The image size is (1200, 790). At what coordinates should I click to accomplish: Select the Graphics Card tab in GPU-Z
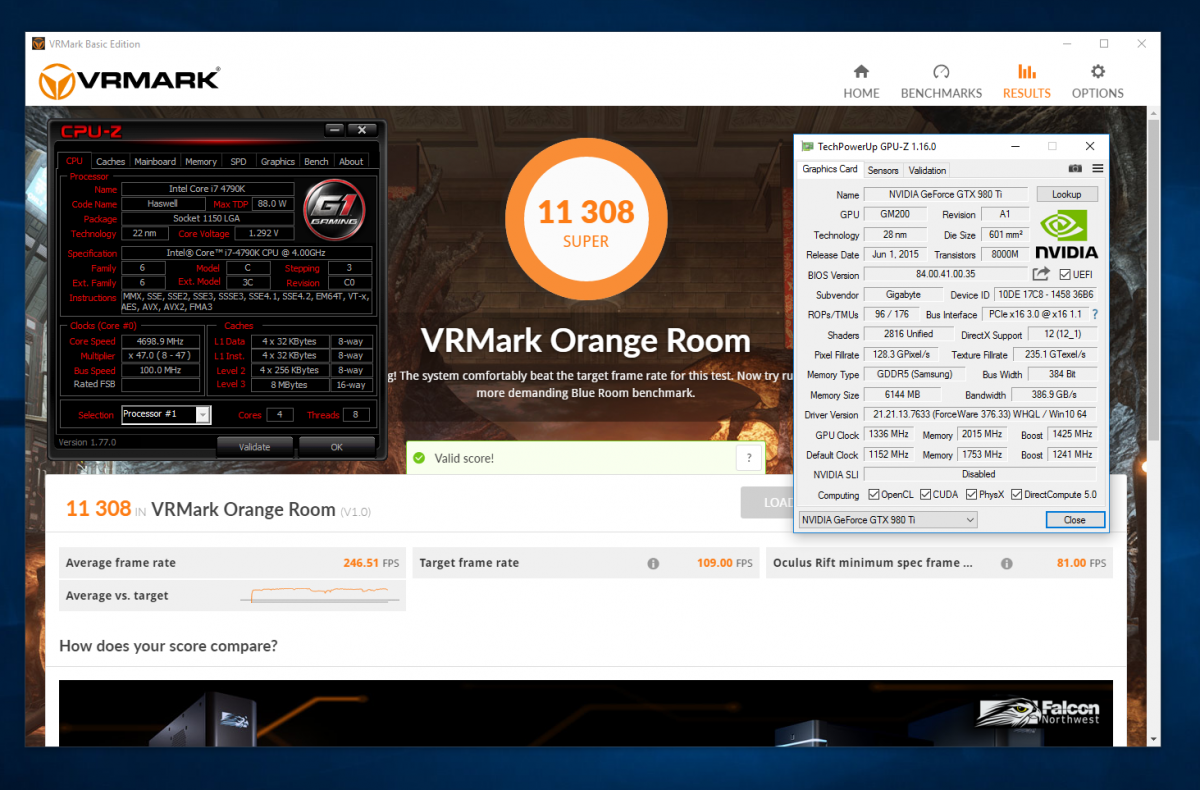coord(830,169)
